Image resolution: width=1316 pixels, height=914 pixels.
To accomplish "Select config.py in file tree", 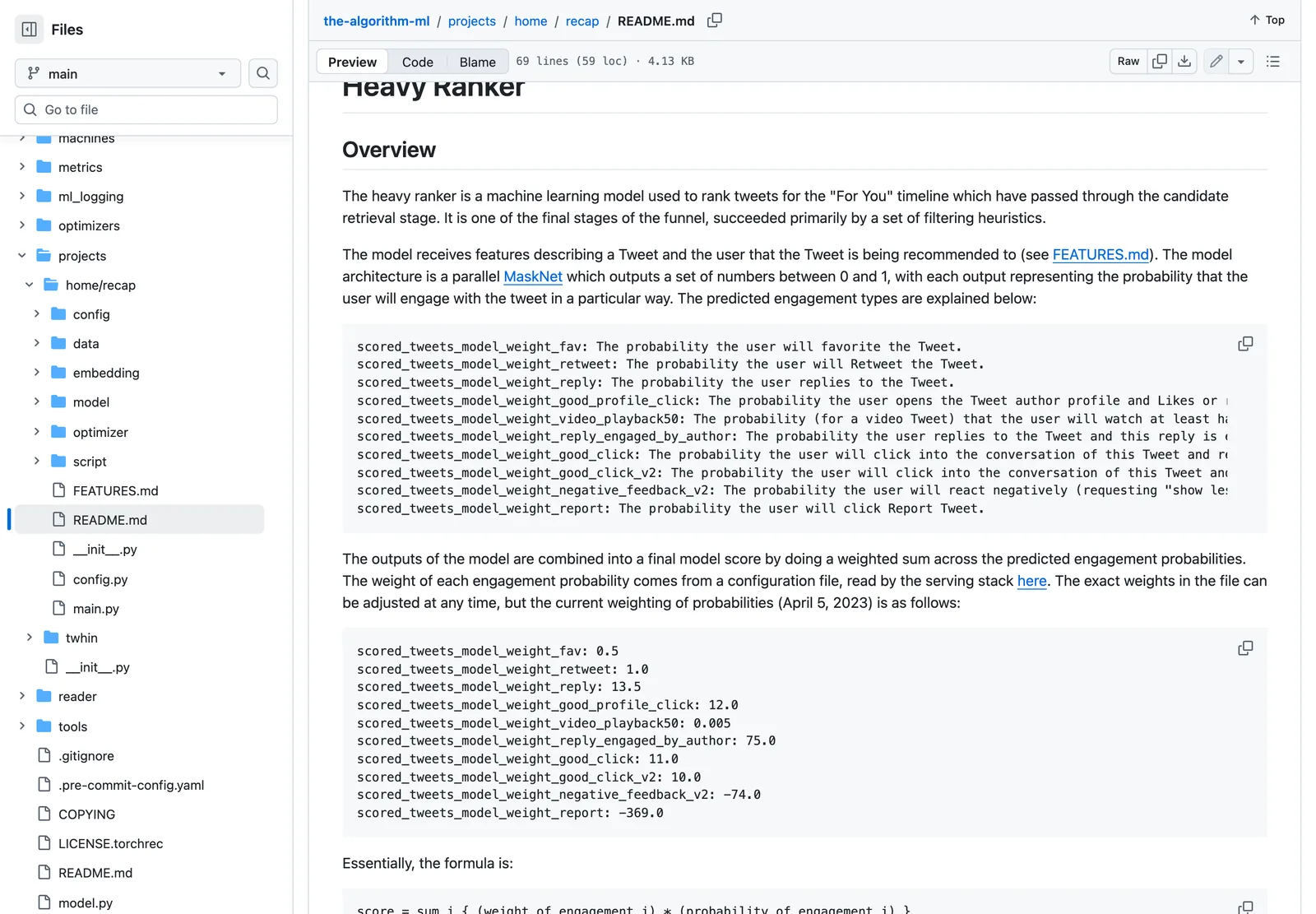I will click(100, 579).
